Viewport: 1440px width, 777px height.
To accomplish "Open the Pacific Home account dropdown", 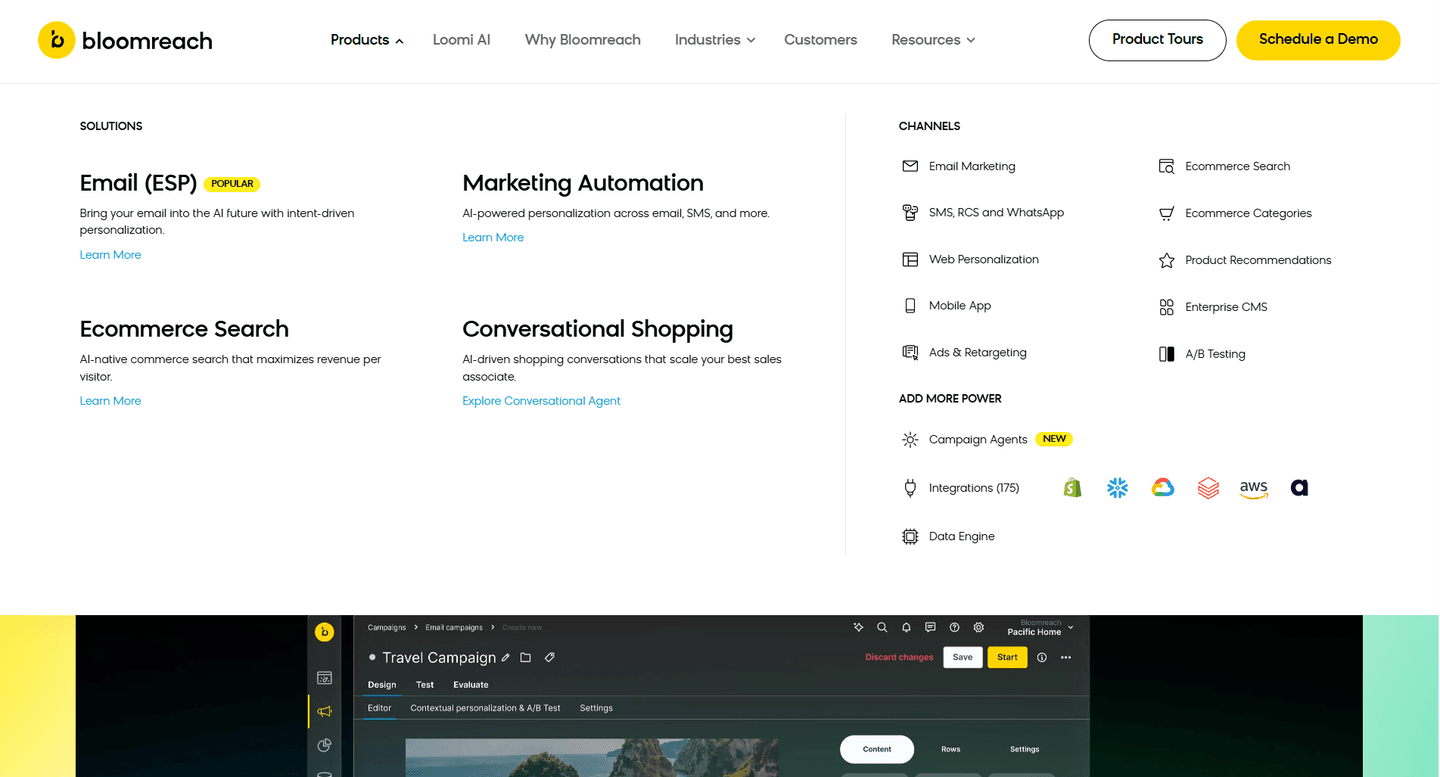I will (1040, 628).
